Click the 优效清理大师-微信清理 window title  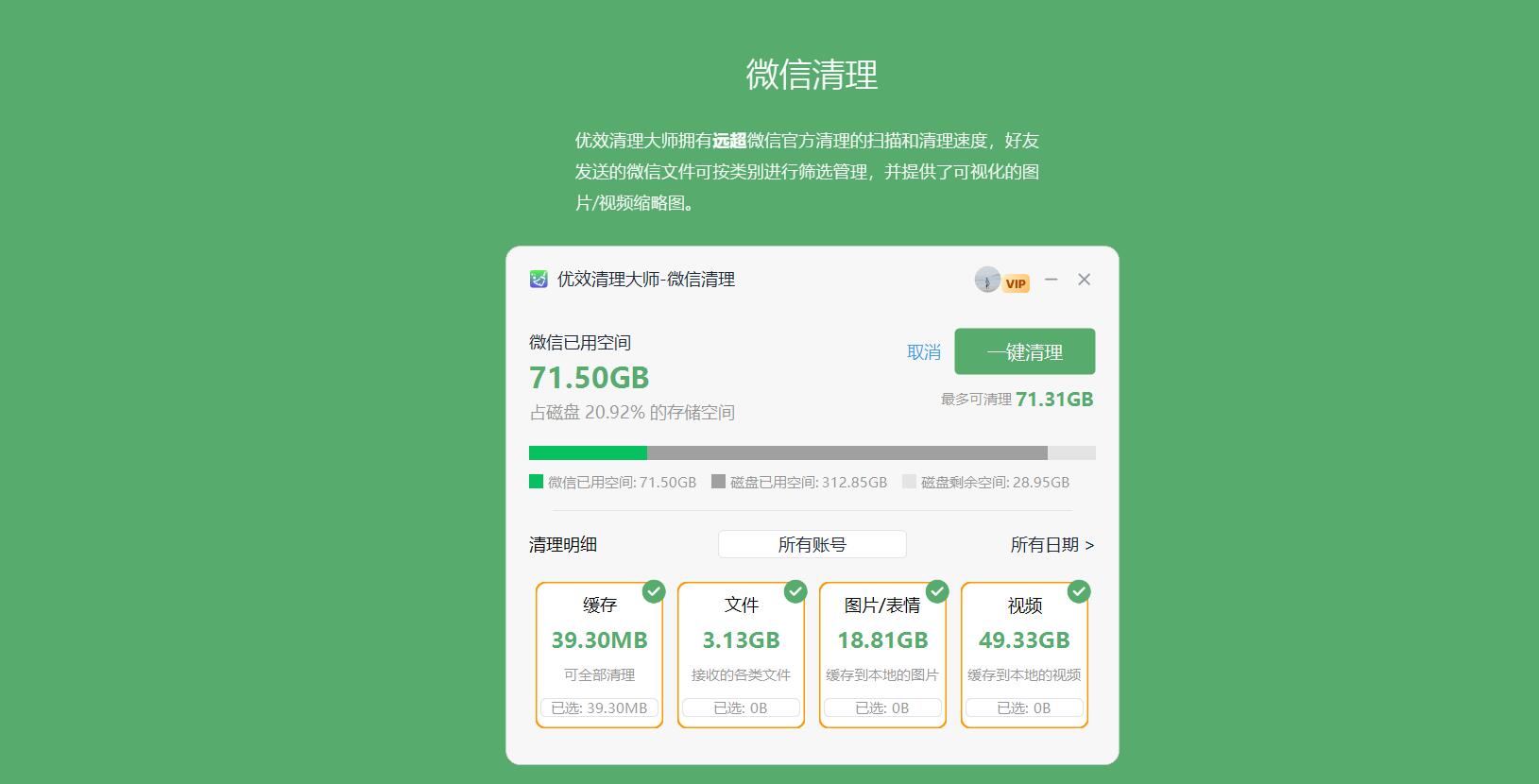coord(646,280)
